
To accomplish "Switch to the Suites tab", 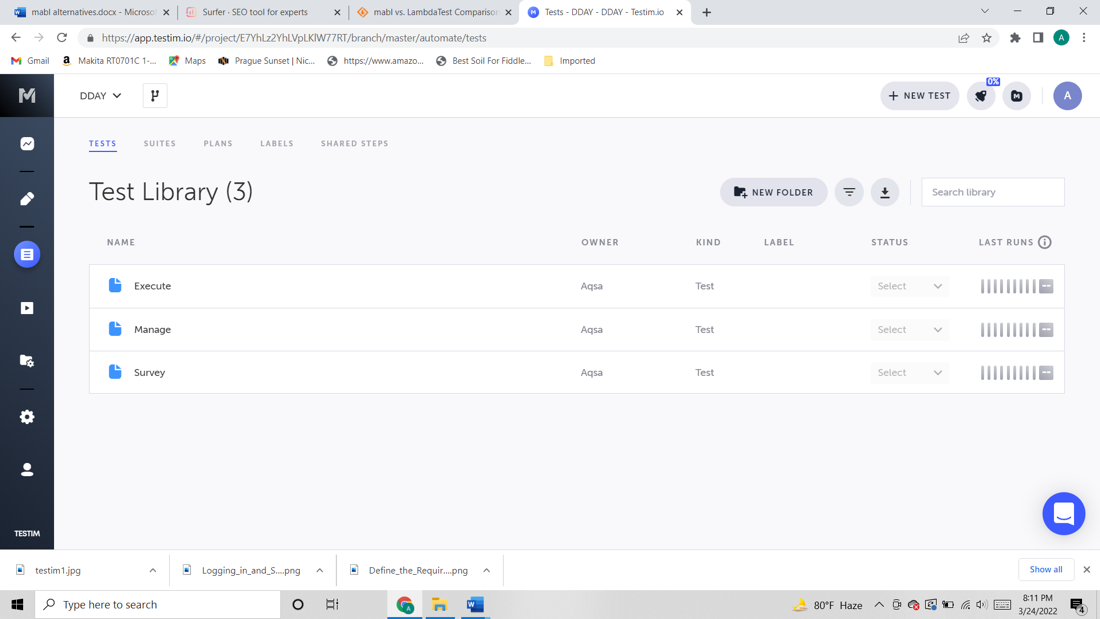I will (x=160, y=143).
